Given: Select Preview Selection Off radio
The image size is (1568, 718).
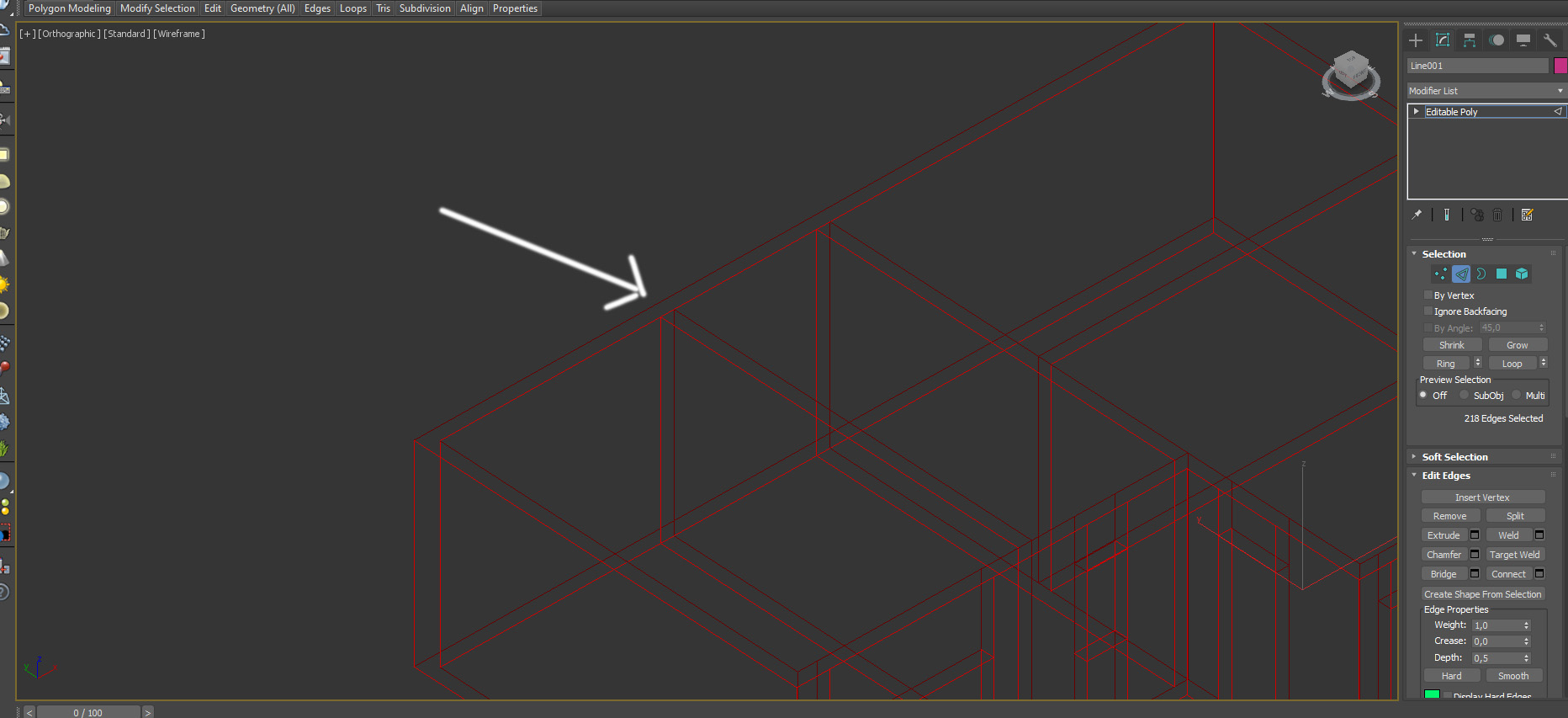Looking at the screenshot, I should coord(1423,395).
